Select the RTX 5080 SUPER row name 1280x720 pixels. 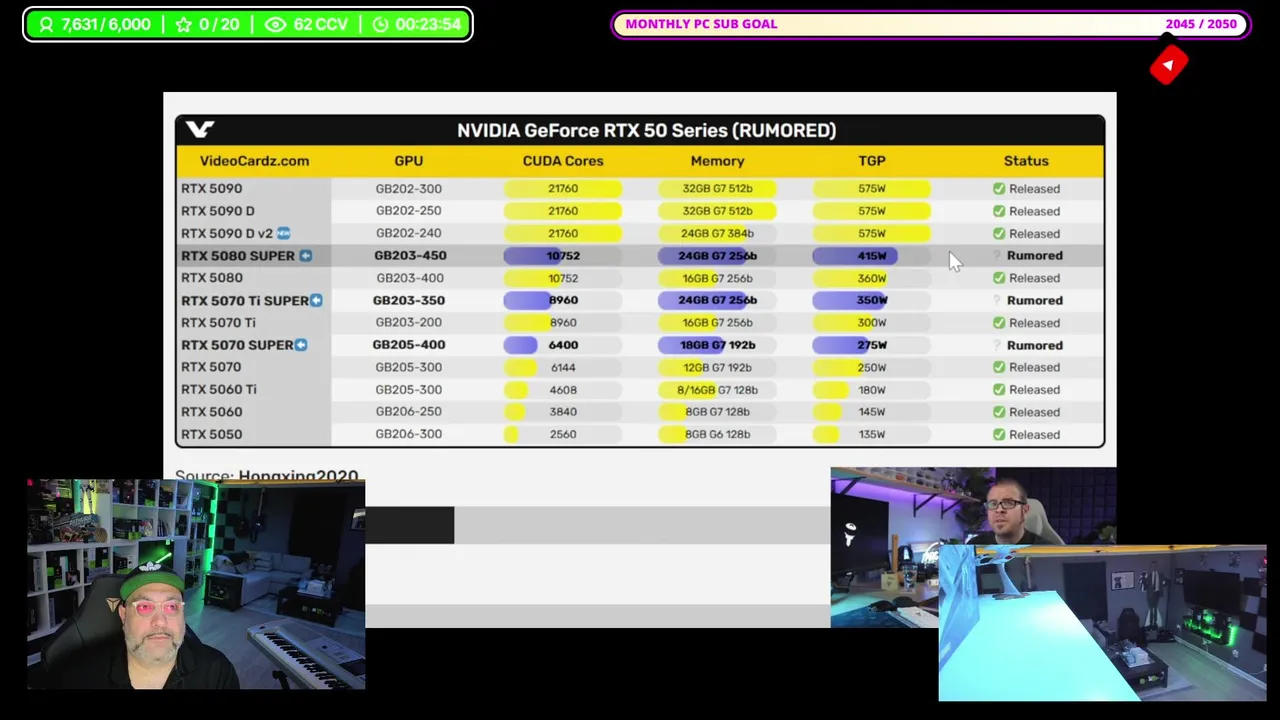(x=238, y=256)
